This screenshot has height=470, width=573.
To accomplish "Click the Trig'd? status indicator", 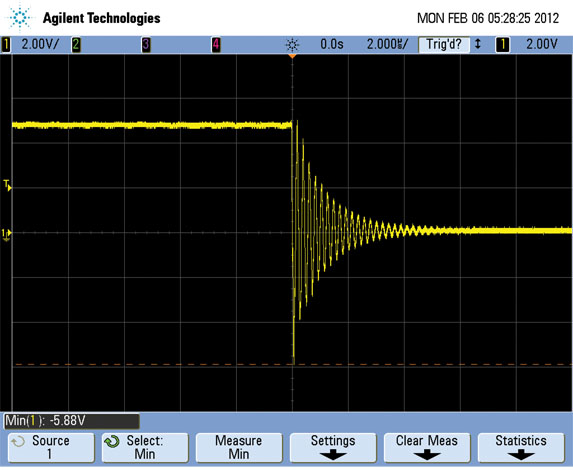I will (x=444, y=45).
